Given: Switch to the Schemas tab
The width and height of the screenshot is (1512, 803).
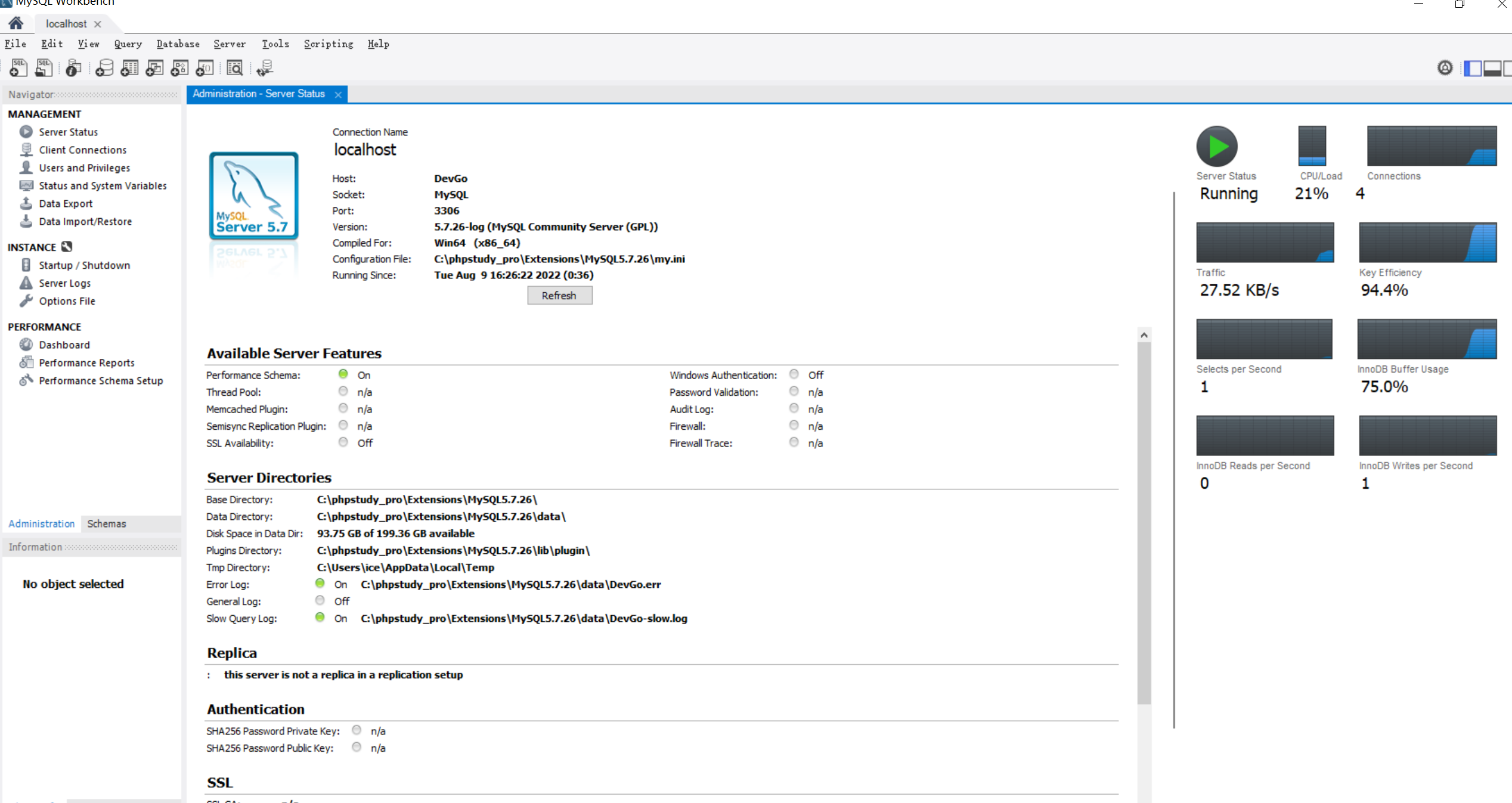Looking at the screenshot, I should pos(107,523).
